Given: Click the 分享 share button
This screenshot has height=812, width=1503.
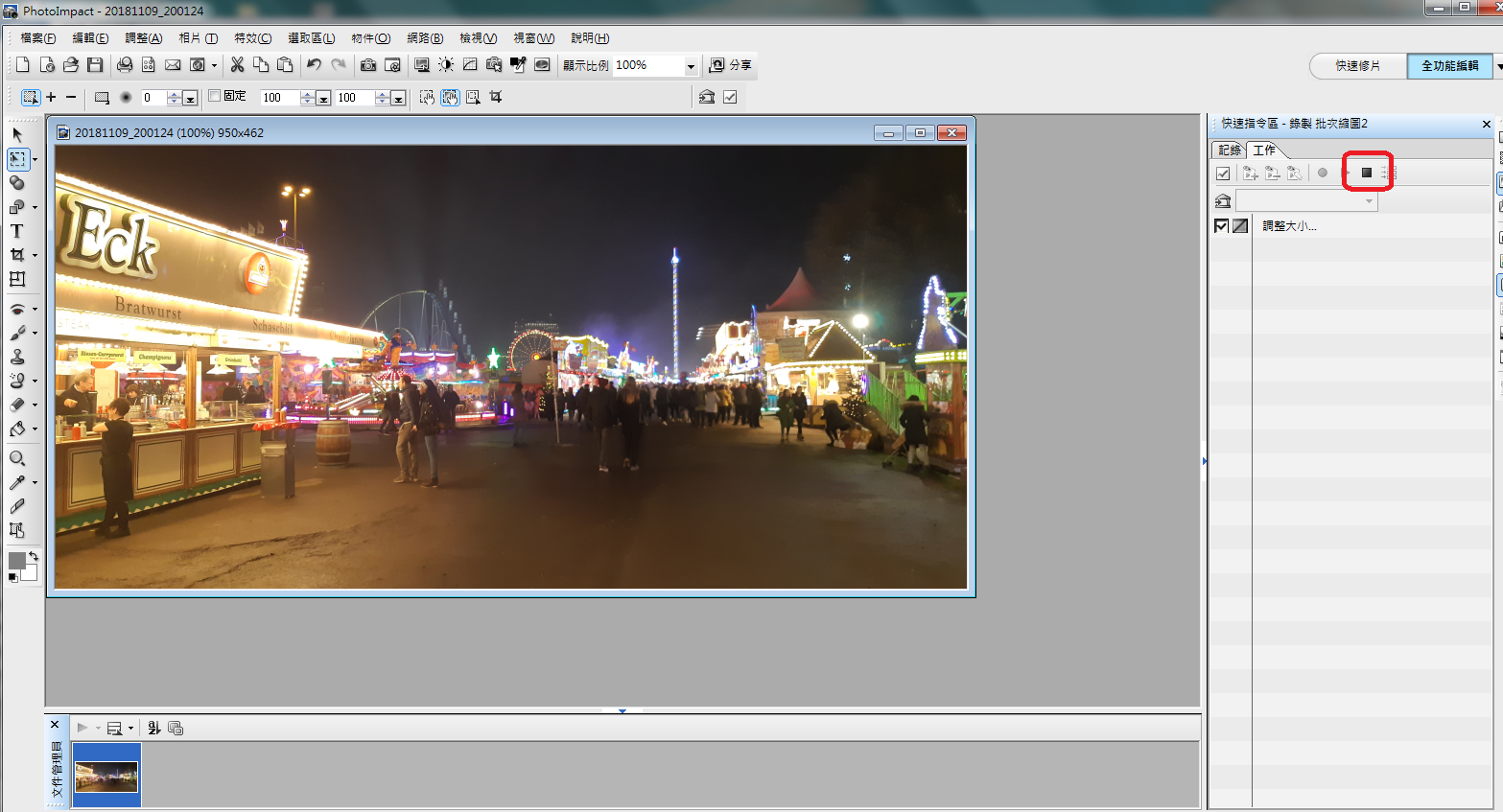Looking at the screenshot, I should (731, 65).
